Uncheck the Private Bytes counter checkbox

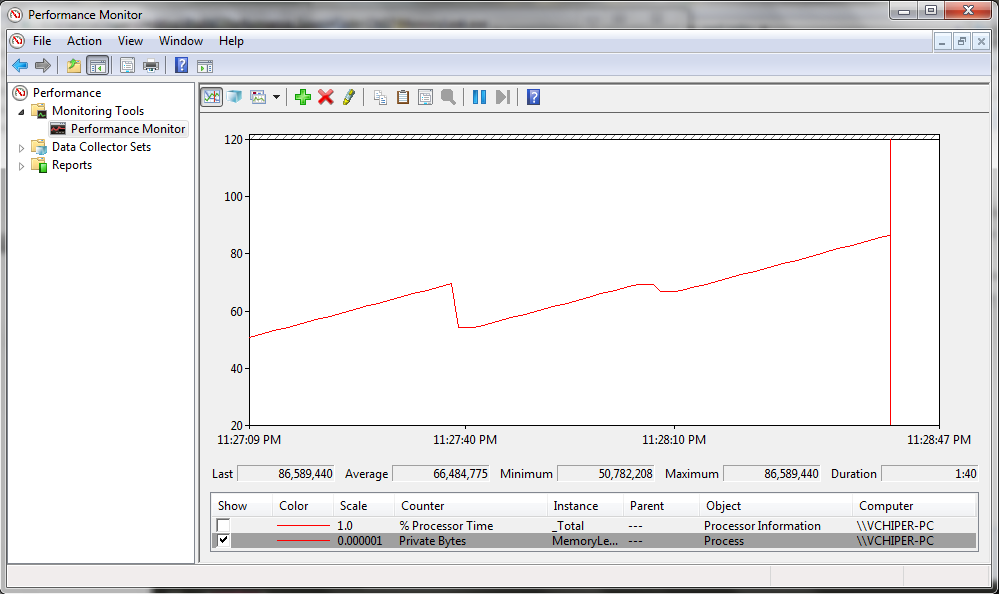tap(223, 541)
